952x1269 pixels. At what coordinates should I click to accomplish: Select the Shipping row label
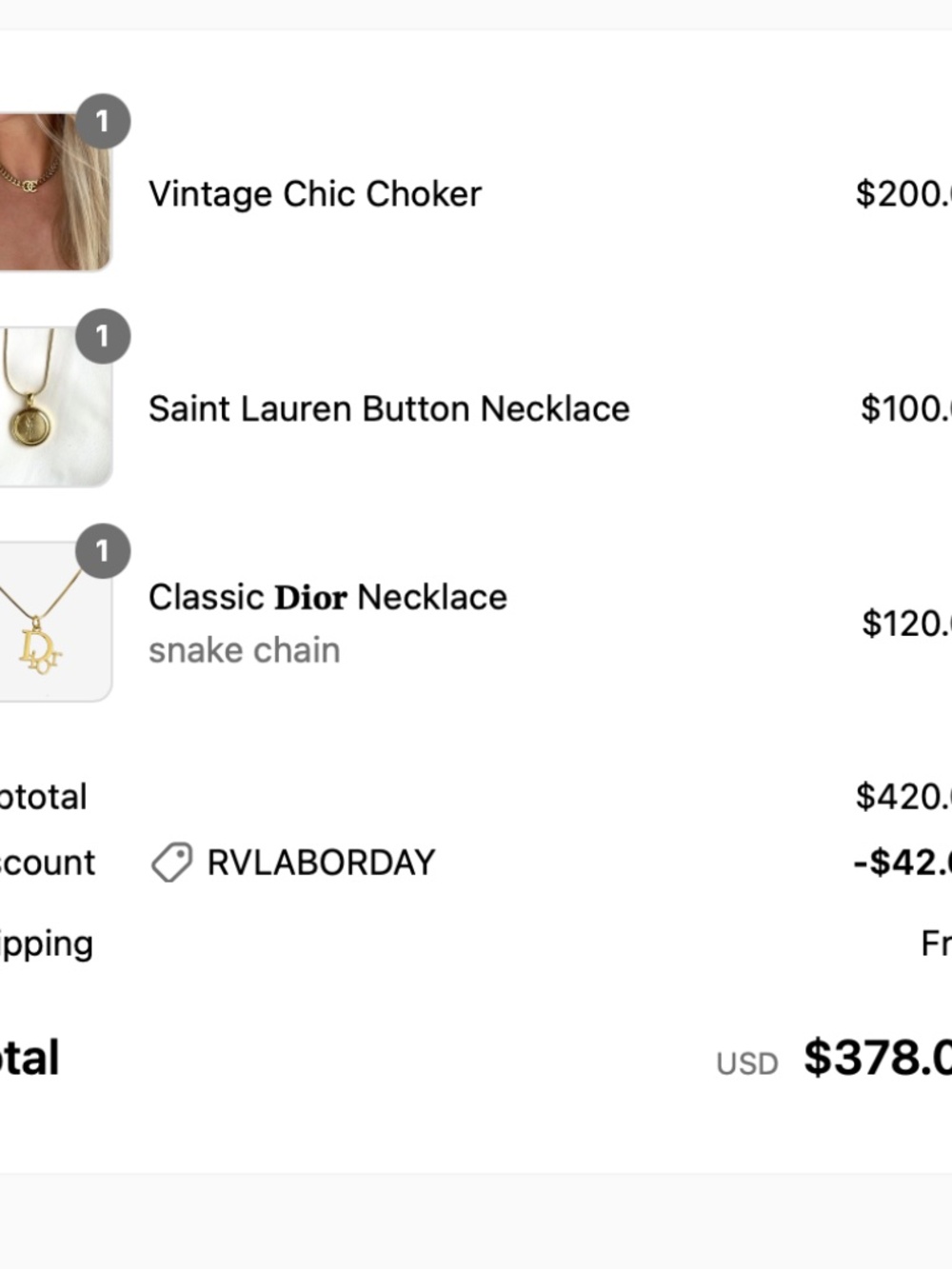pyautogui.click(x=46, y=942)
